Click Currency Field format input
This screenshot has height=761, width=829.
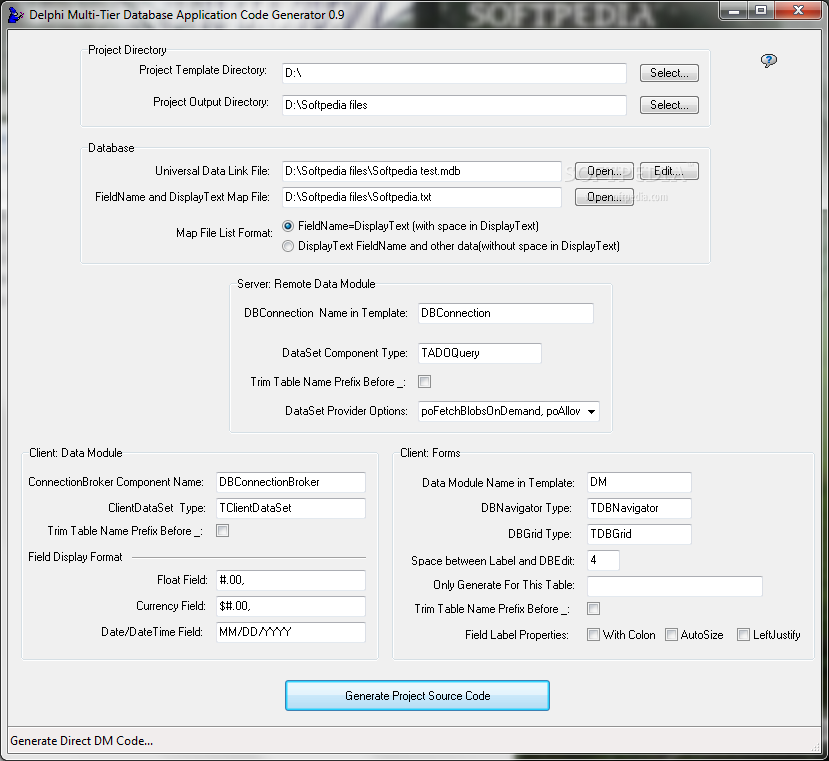point(291,606)
